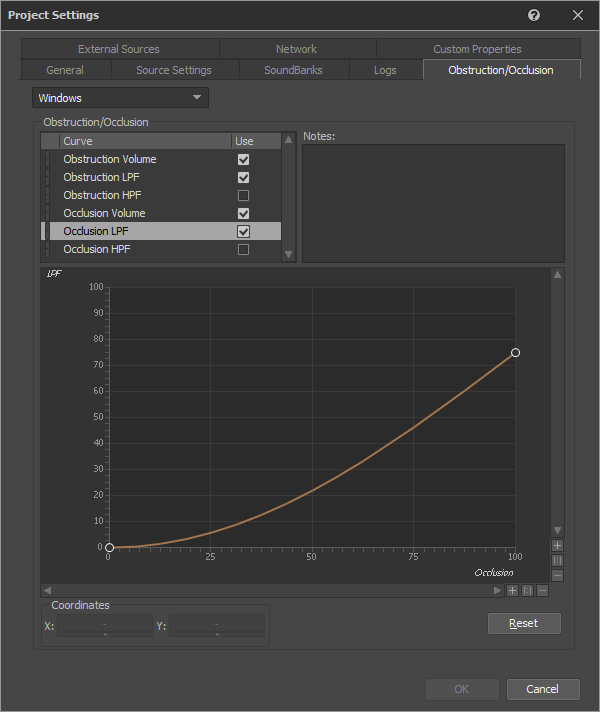Open the help question mark icon
This screenshot has height=712, width=600.
tap(534, 15)
